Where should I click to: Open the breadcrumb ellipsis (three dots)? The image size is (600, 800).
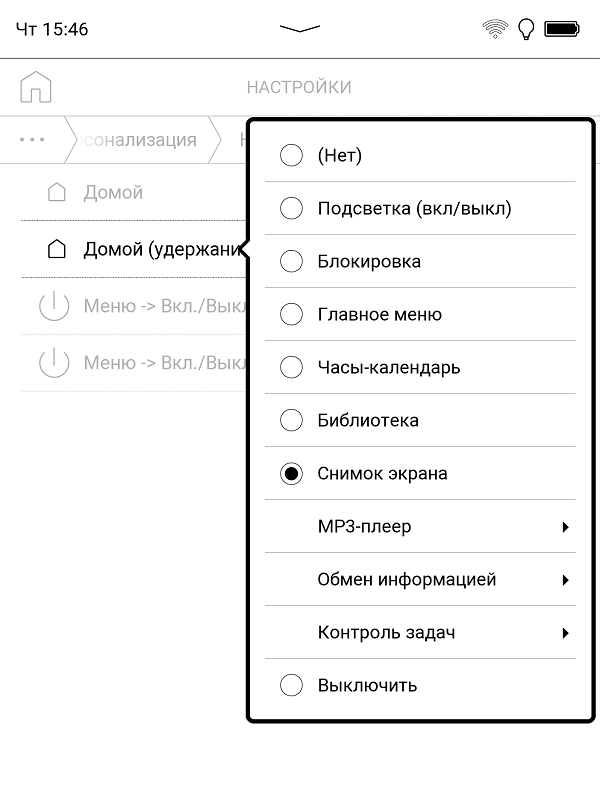[32, 140]
